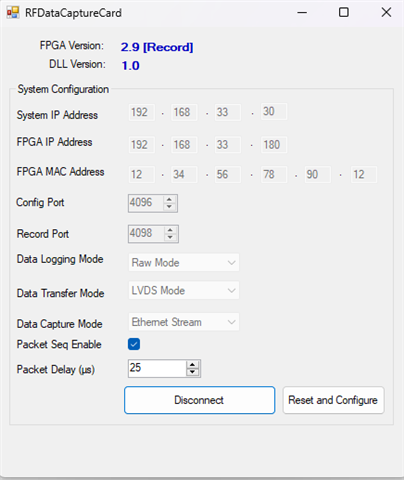This screenshot has height=480, width=404.
Task: Click the Data Capture Mode label
Action: pyautogui.click(x=59, y=324)
